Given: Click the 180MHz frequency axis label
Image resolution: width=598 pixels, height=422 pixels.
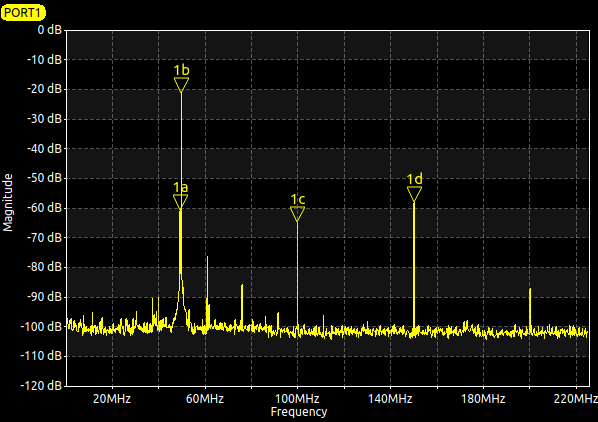Looking at the screenshot, I should [483, 399].
